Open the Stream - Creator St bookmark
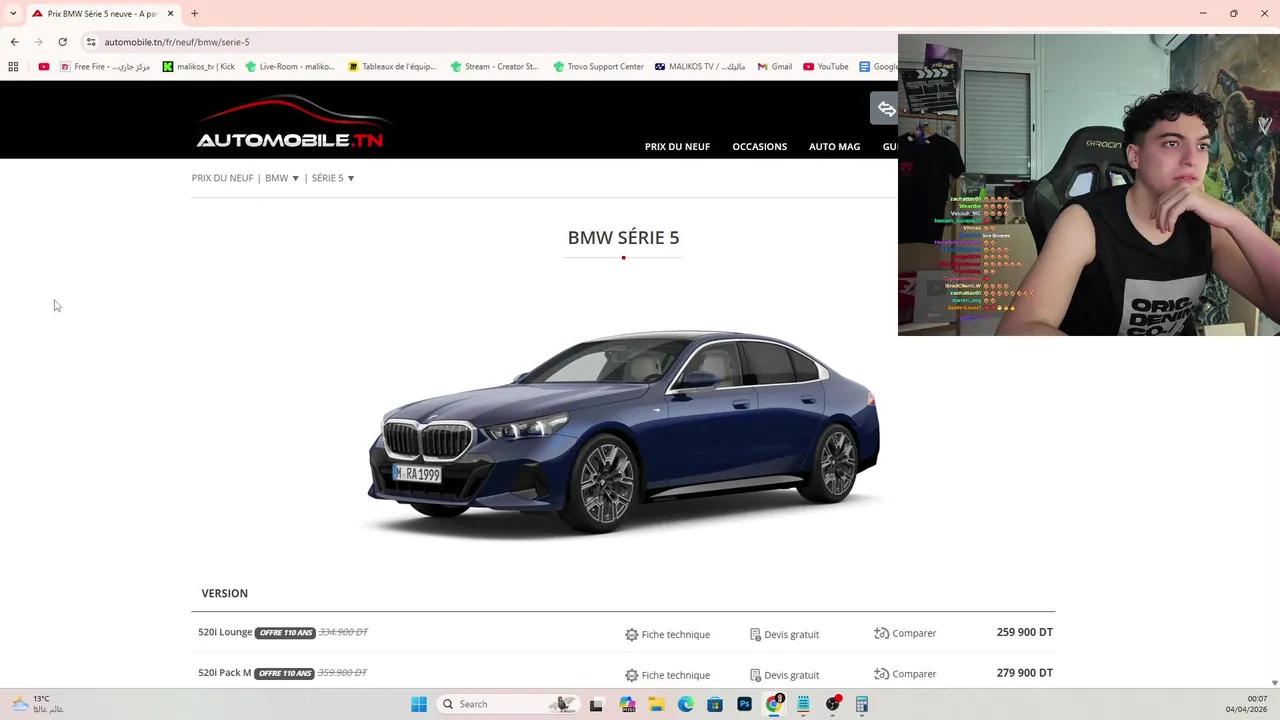 coord(494,67)
